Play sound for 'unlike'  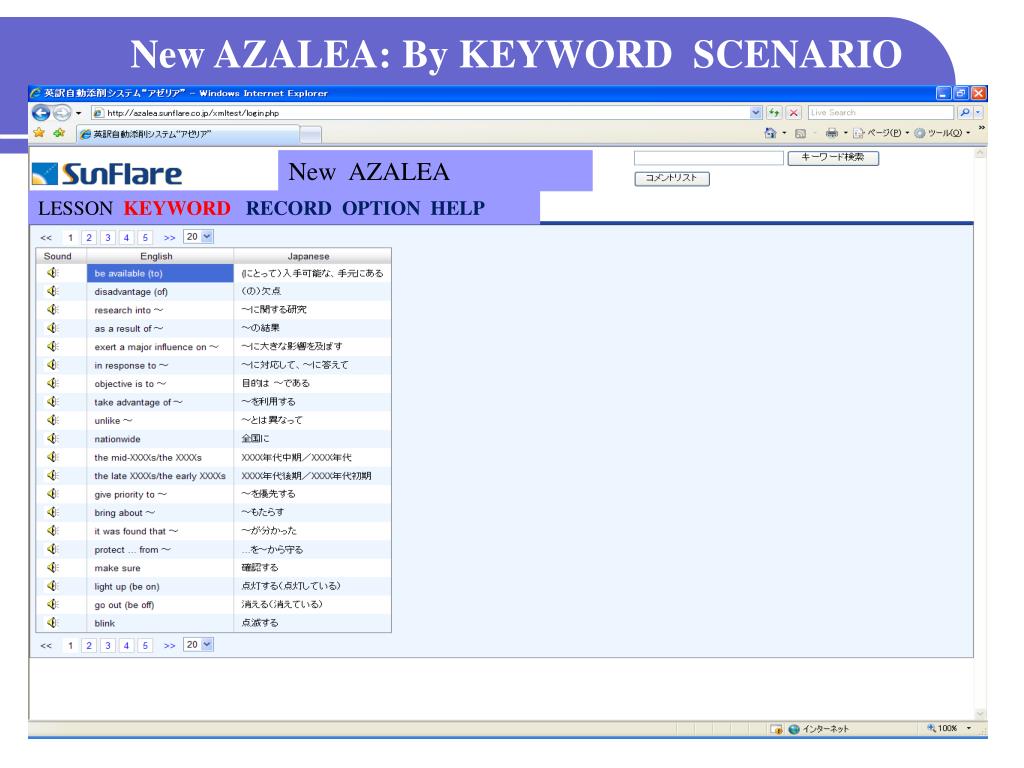tap(53, 420)
